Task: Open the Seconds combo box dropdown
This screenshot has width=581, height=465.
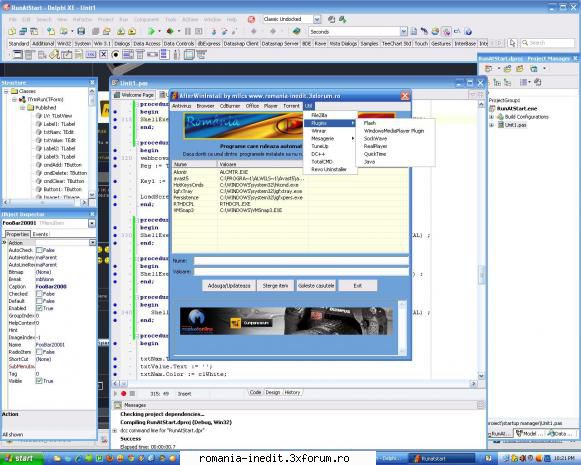Action: click(404, 31)
